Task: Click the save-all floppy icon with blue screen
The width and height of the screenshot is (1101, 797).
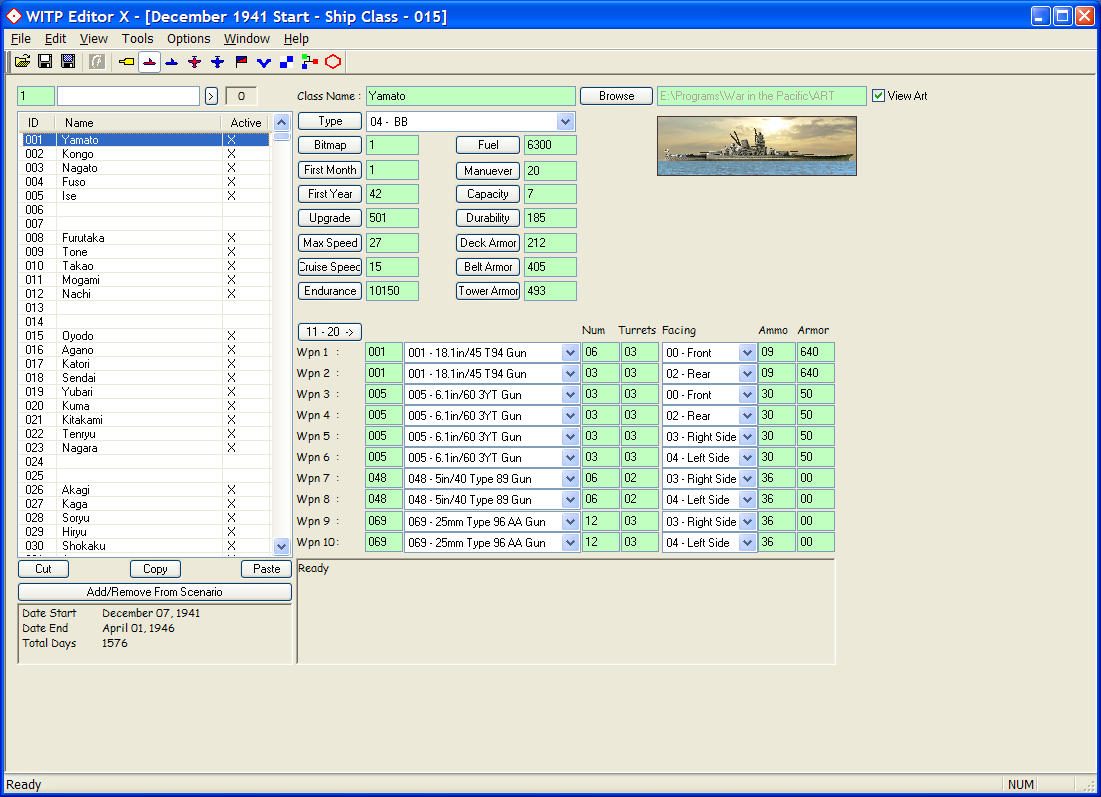Action: coord(68,62)
